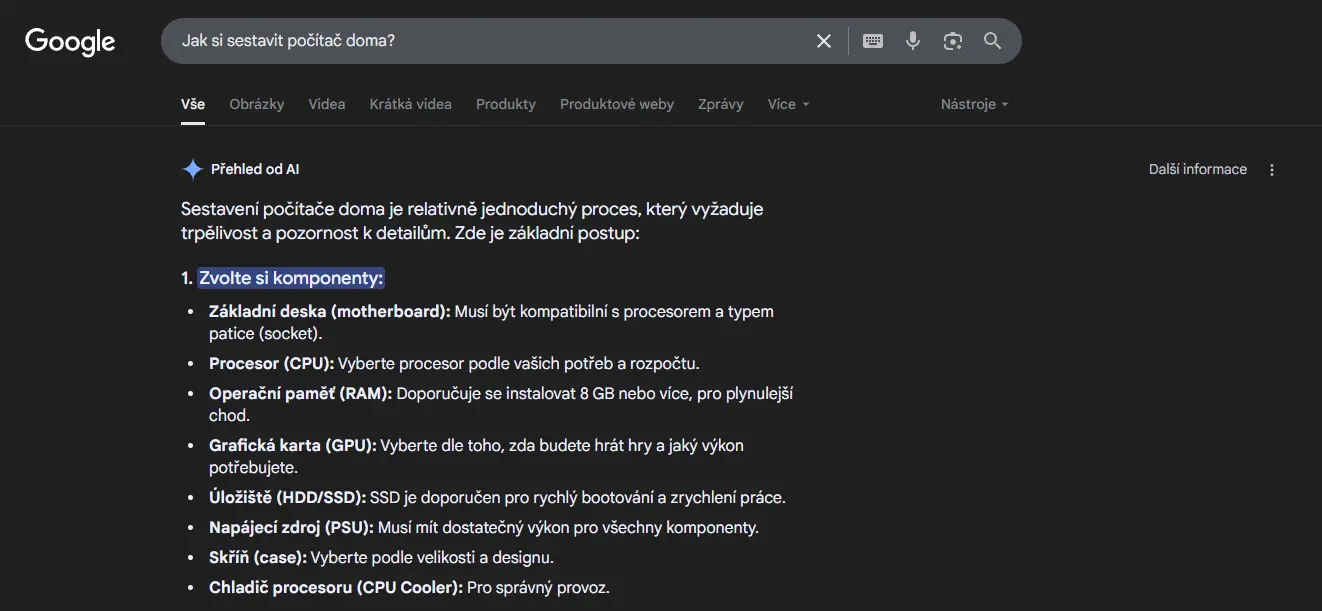Click the highlighted Zvolte si komponenty heading
1322x611 pixels.
291,278
